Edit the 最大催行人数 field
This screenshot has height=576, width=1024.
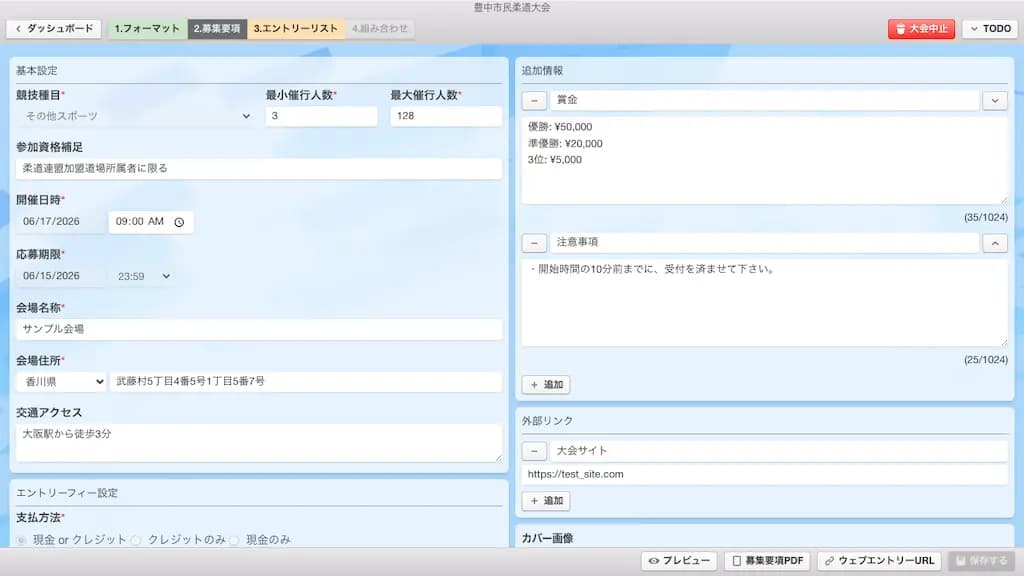tap(446, 116)
